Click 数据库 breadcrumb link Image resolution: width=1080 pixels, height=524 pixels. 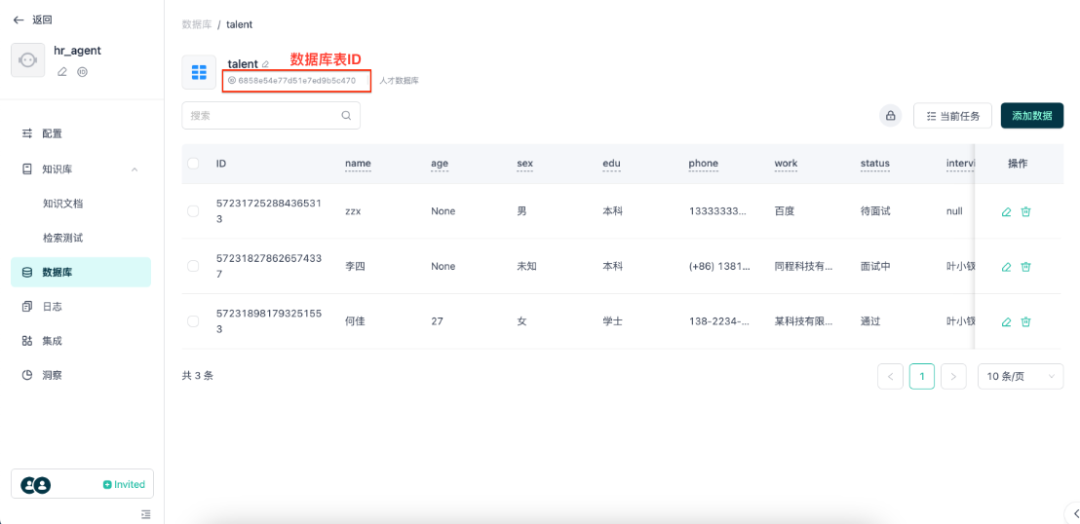(x=196, y=24)
